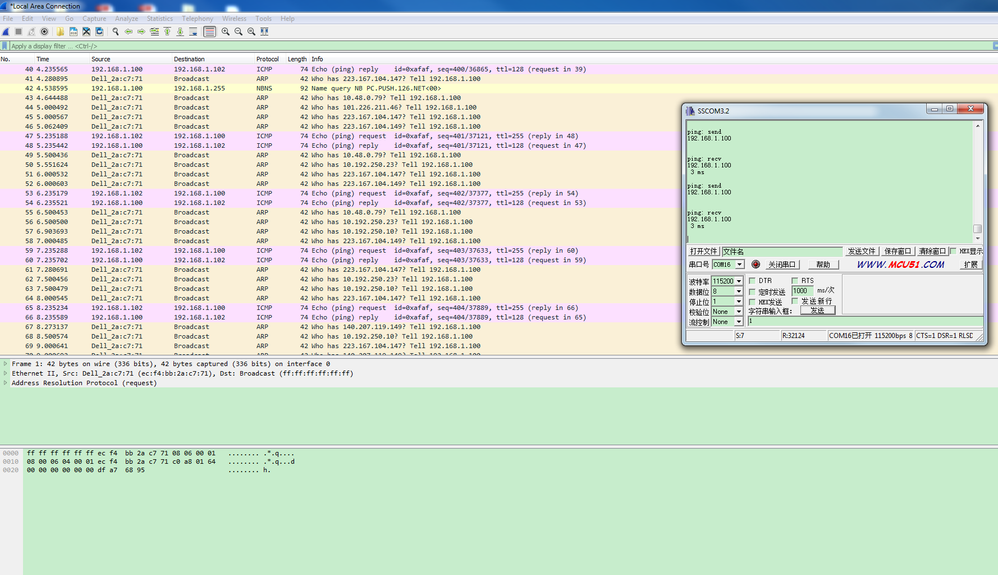
Task: Jump to the first packet
Action: click(167, 32)
